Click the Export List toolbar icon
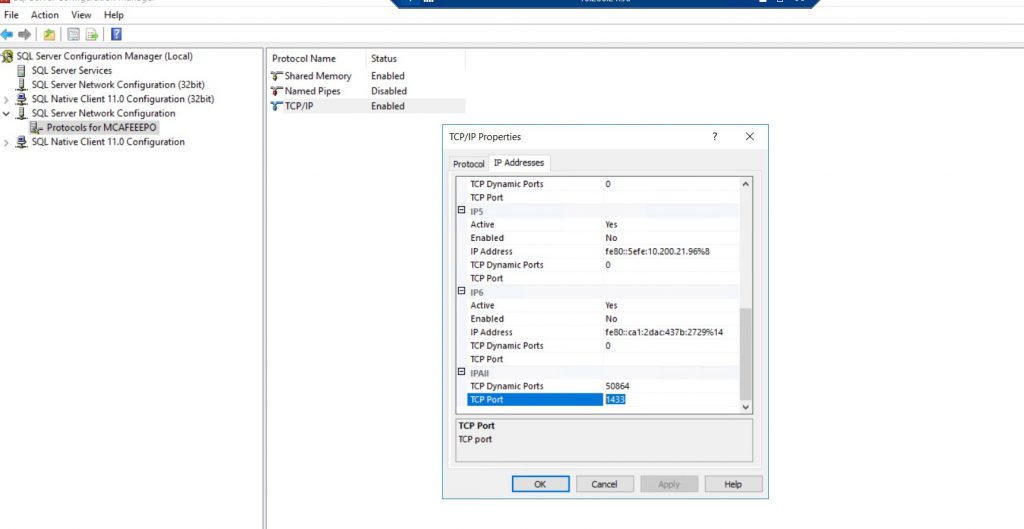Screen dimensions: 1024x529 92,35
